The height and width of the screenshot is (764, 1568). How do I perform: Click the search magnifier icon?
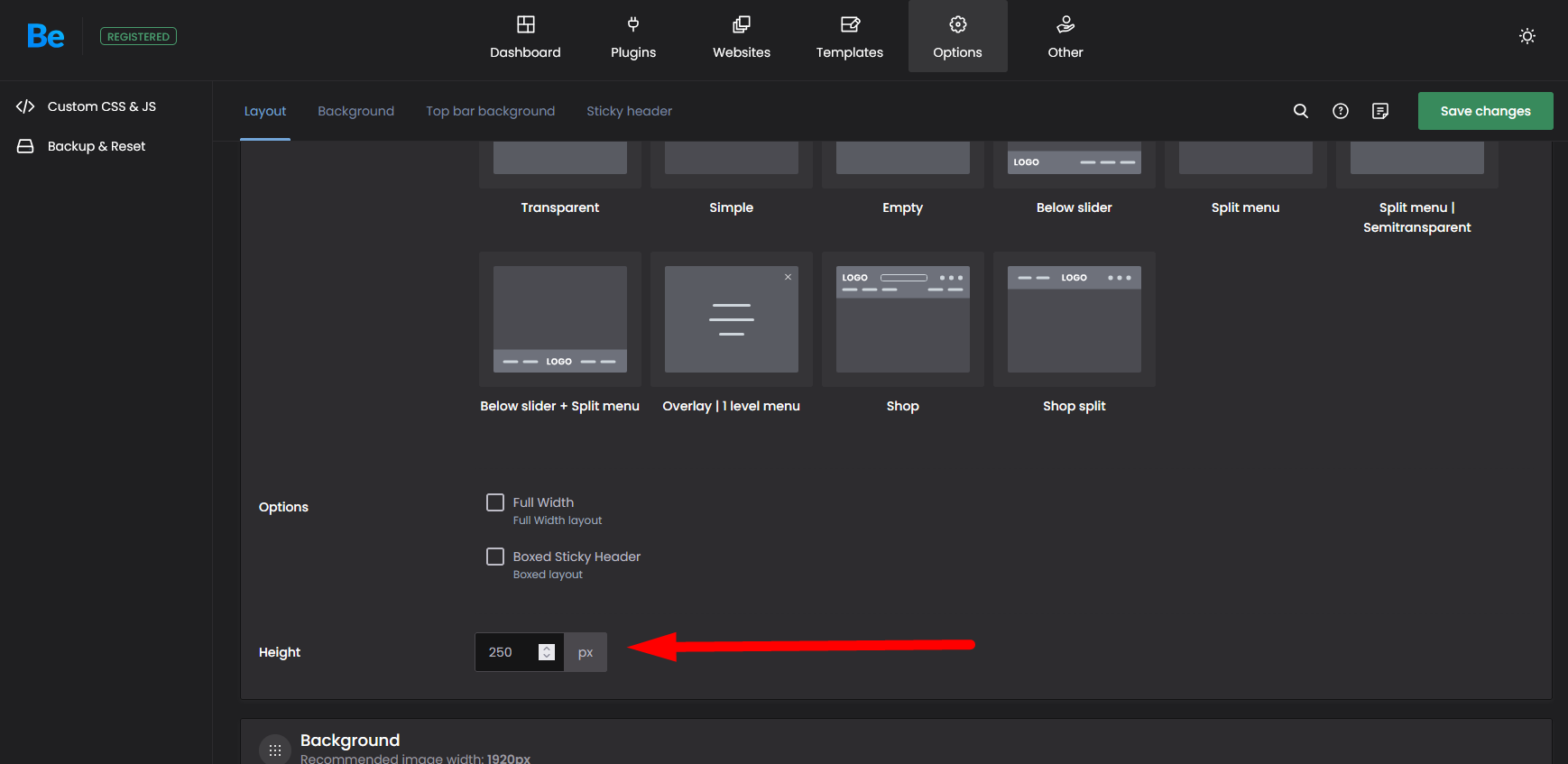(x=1300, y=111)
